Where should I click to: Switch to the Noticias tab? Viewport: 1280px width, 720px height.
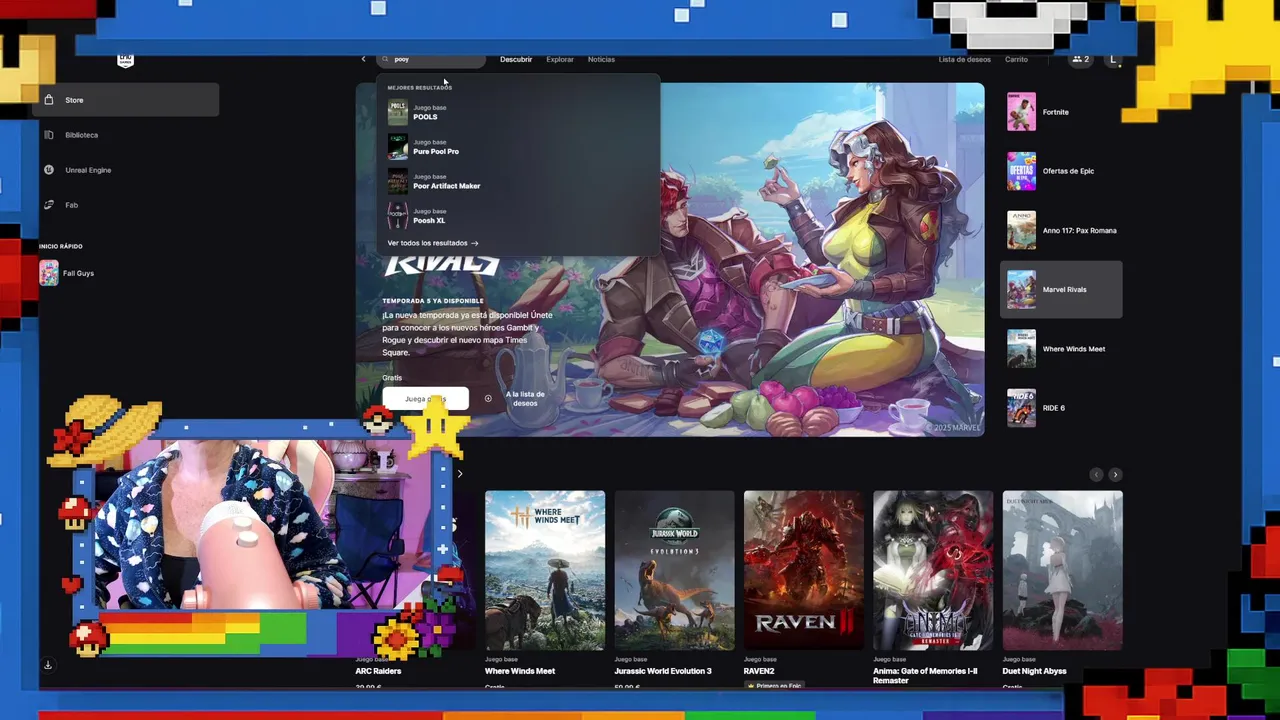click(601, 59)
